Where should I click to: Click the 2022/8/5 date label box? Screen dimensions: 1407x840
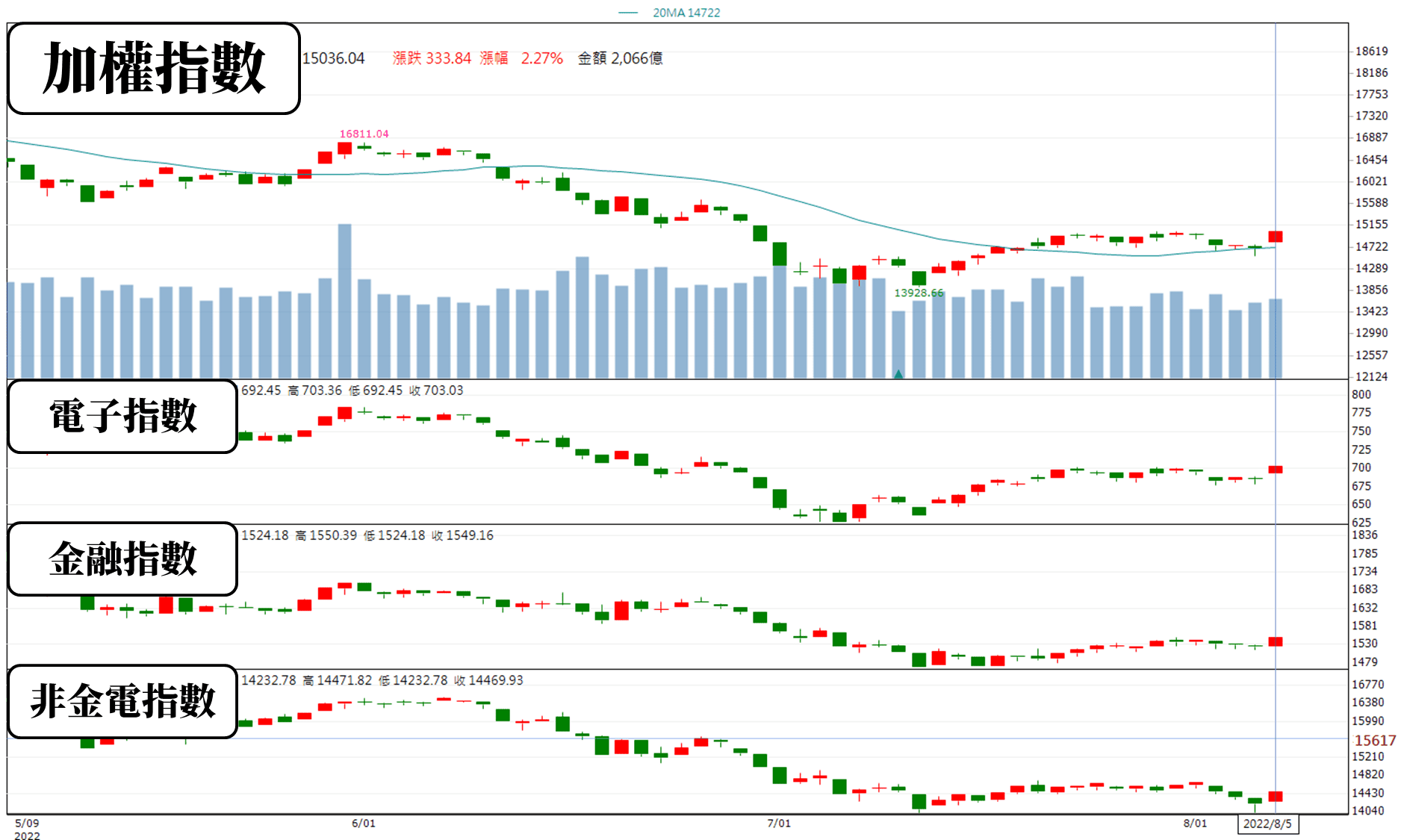click(1267, 824)
